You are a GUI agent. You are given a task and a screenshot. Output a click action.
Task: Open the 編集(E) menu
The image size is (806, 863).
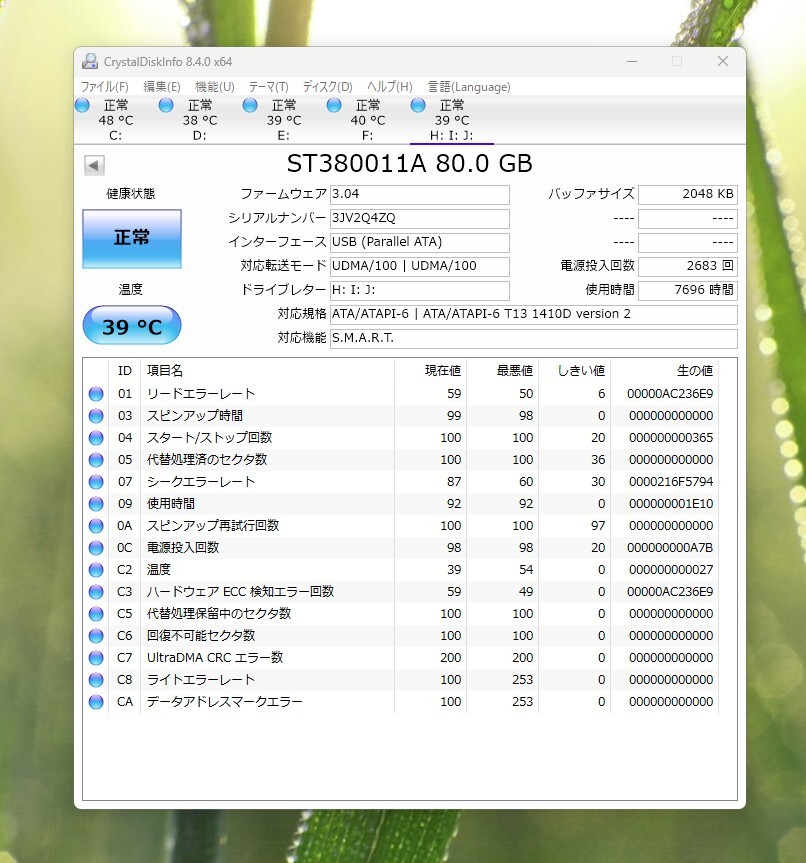(162, 87)
